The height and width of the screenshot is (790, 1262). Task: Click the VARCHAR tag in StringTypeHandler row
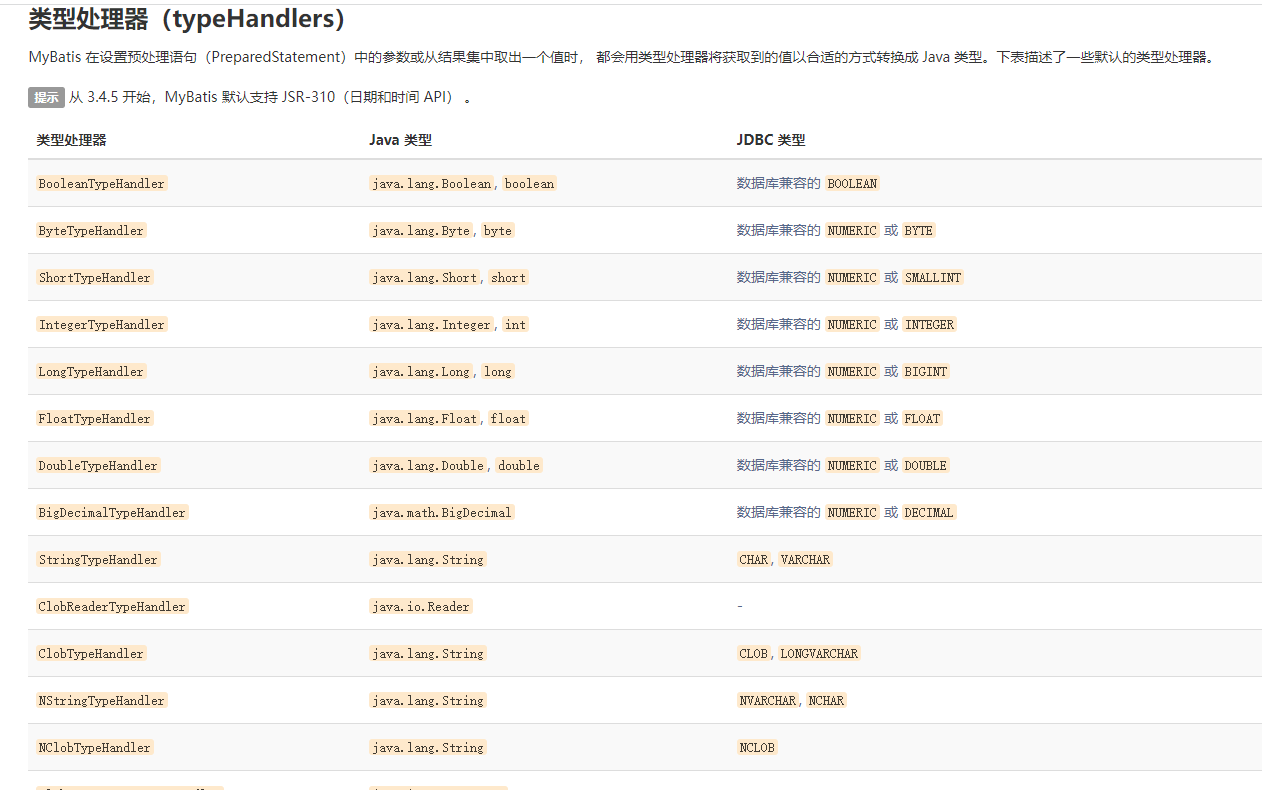point(806,559)
